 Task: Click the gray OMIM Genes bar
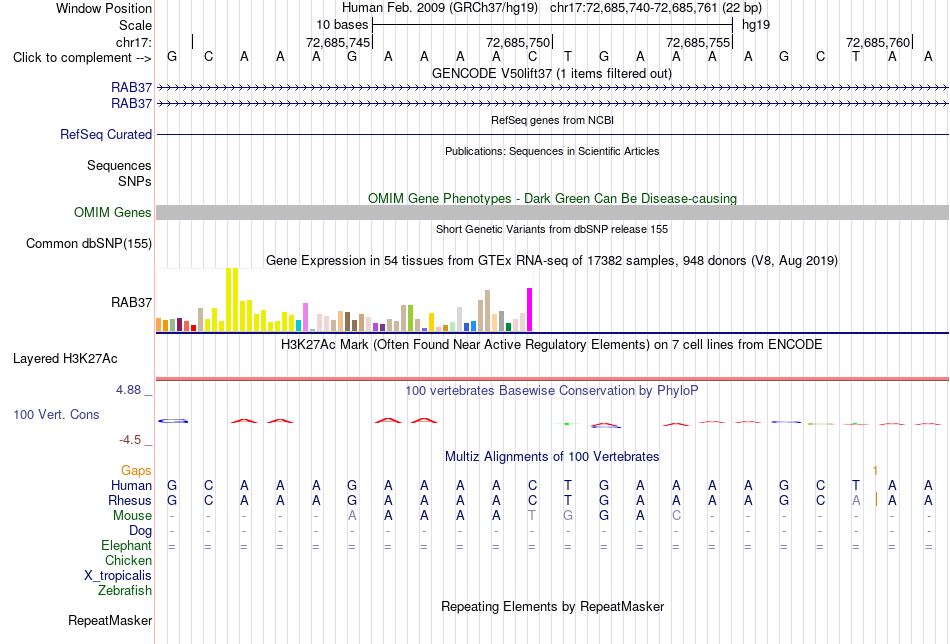552,213
